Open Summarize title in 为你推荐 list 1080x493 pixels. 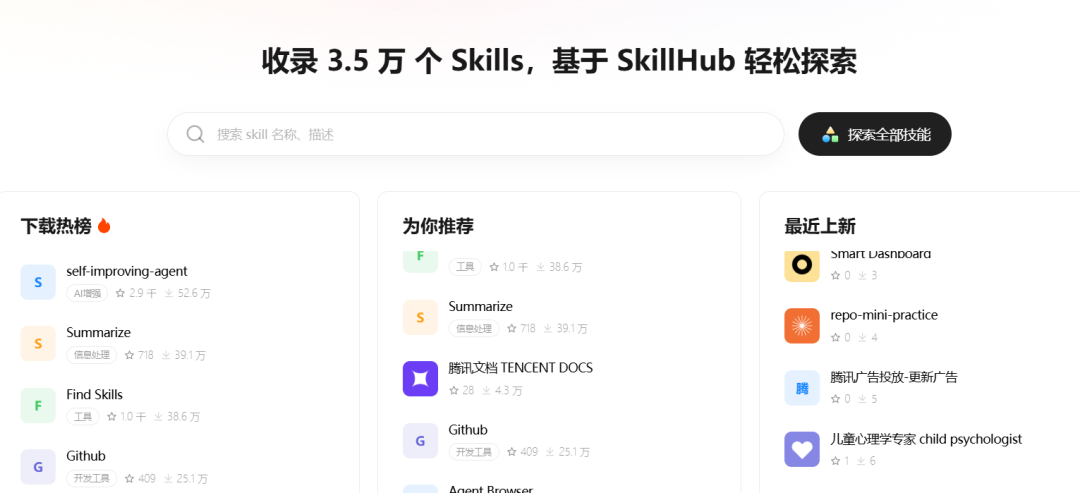[x=481, y=306]
